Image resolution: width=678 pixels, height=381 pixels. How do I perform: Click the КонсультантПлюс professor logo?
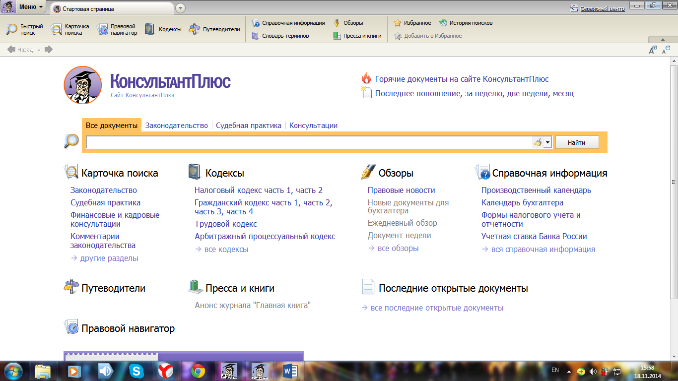[x=83, y=85]
